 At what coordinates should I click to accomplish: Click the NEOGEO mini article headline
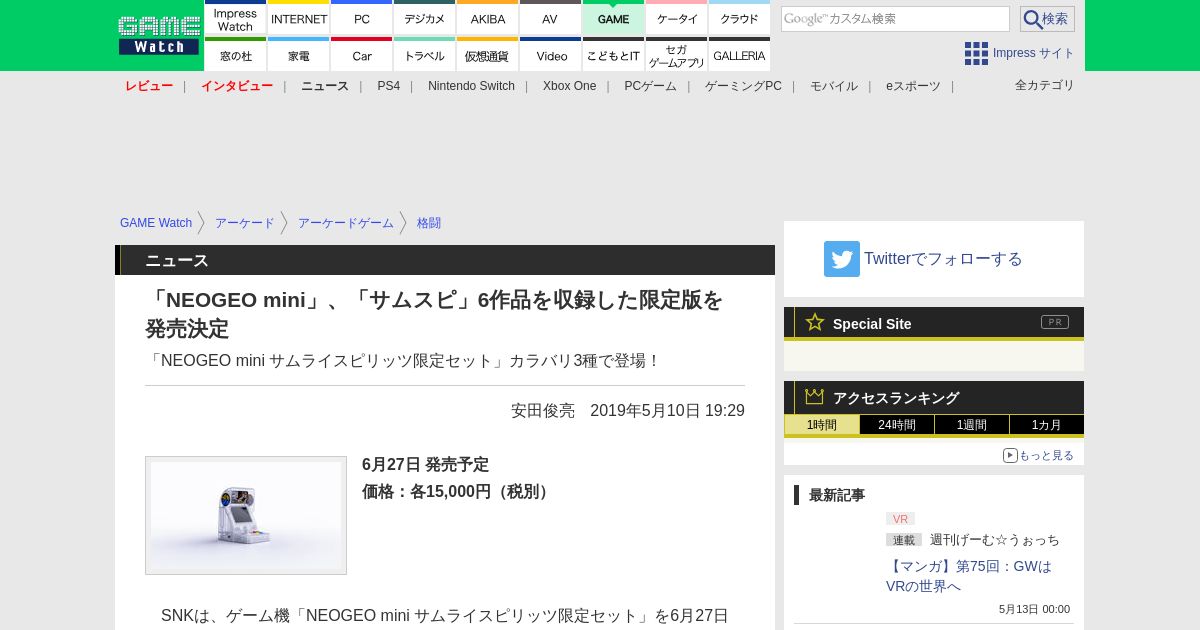coord(434,314)
